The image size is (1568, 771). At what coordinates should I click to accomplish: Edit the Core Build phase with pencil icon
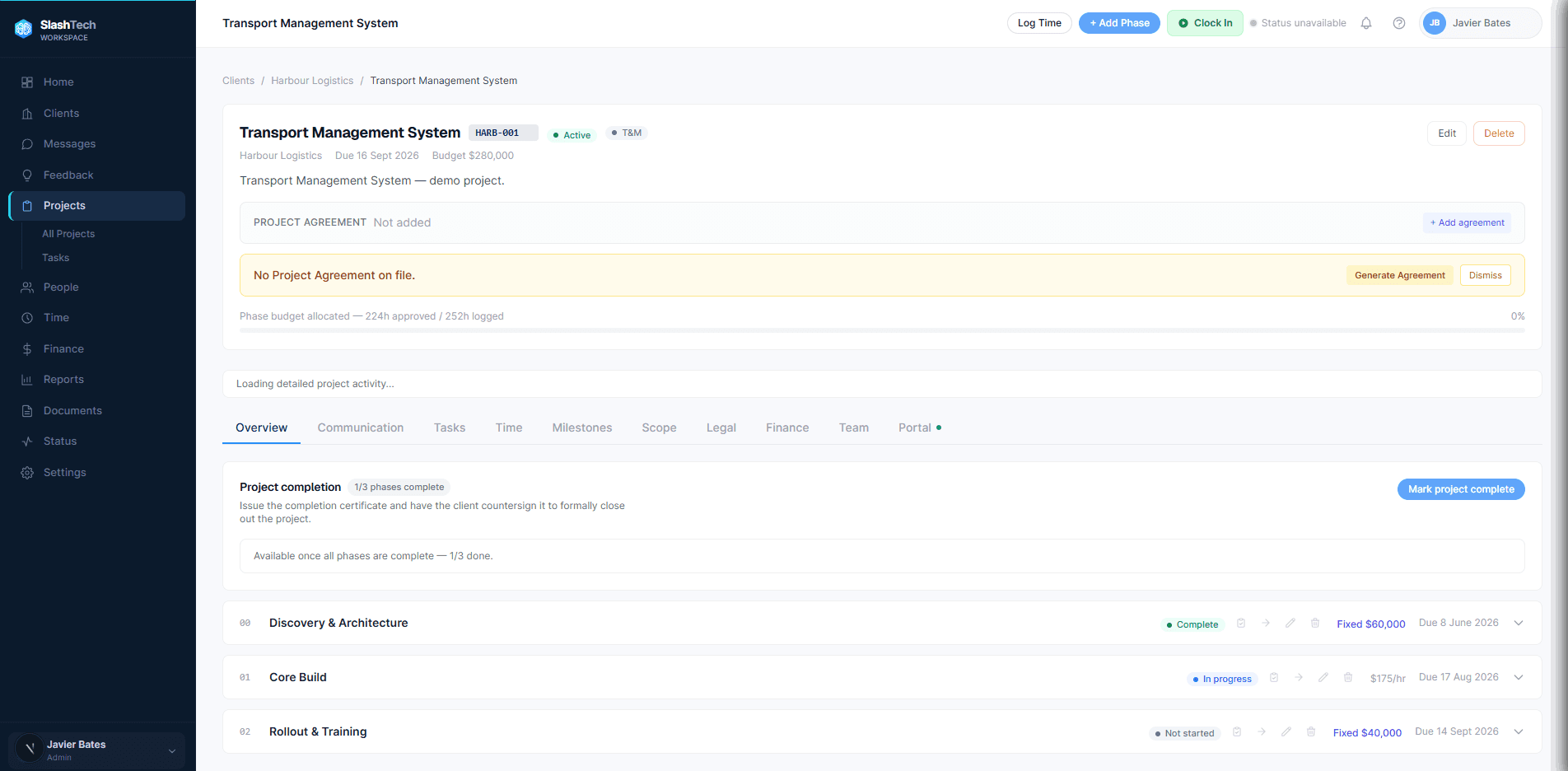(1323, 678)
